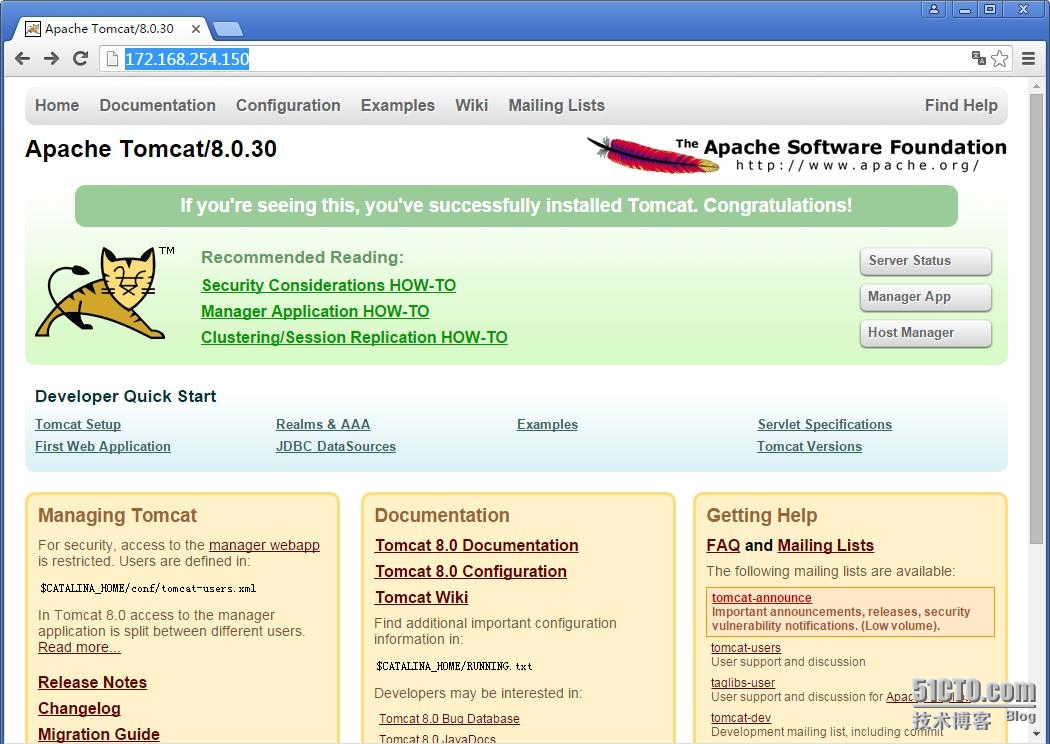Open Home in the navigation bar
1050x744 pixels.
[57, 105]
